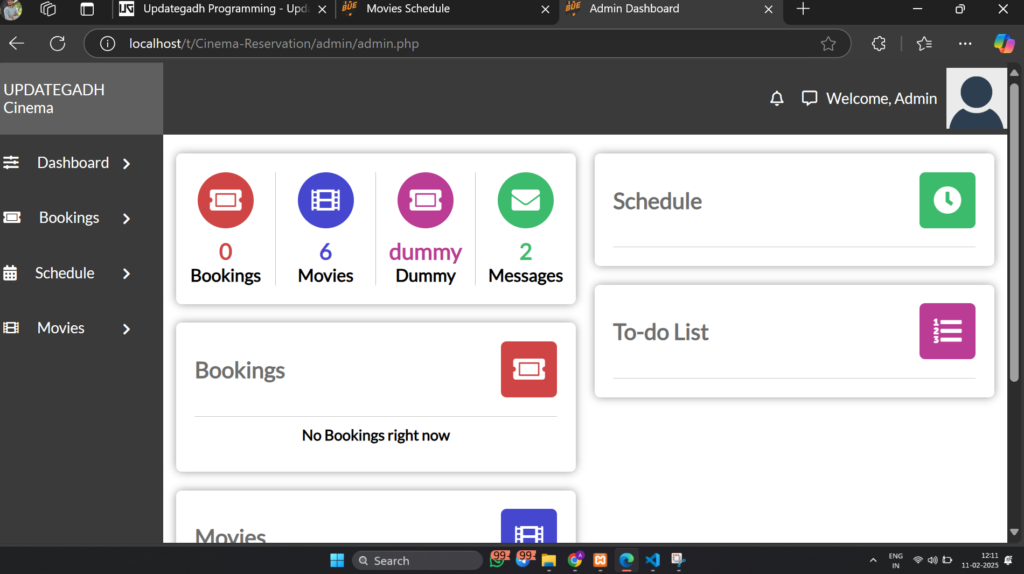Show hidden system tray icons
The image size is (1024, 574).
[x=873, y=560]
